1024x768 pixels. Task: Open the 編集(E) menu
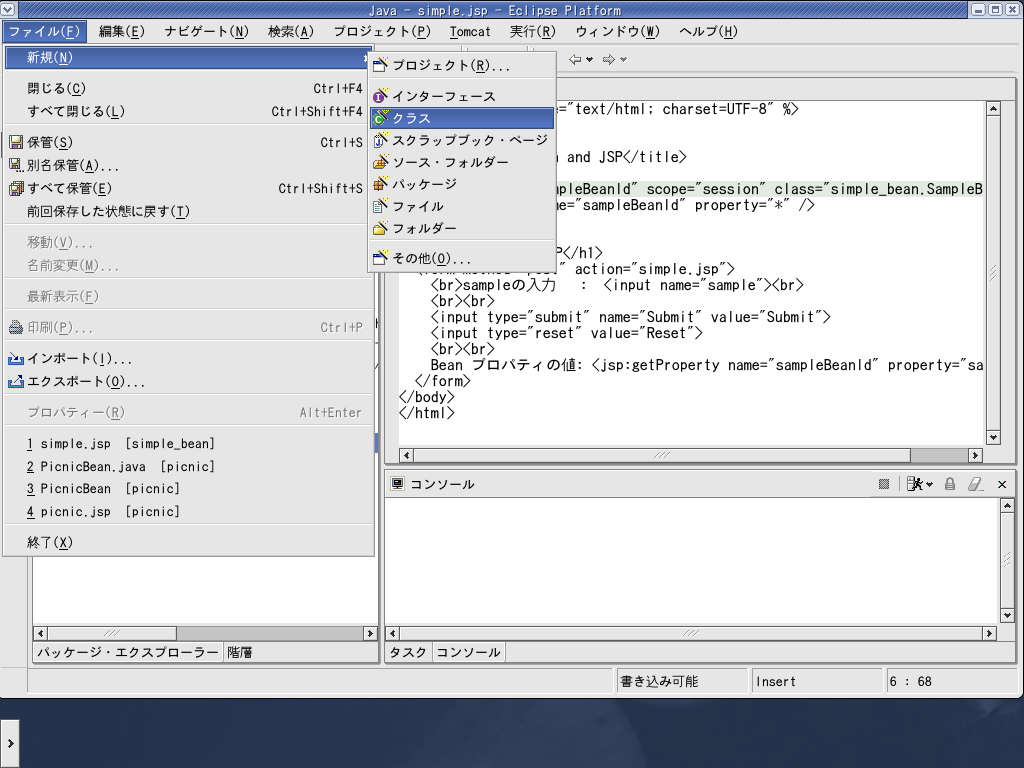[121, 31]
